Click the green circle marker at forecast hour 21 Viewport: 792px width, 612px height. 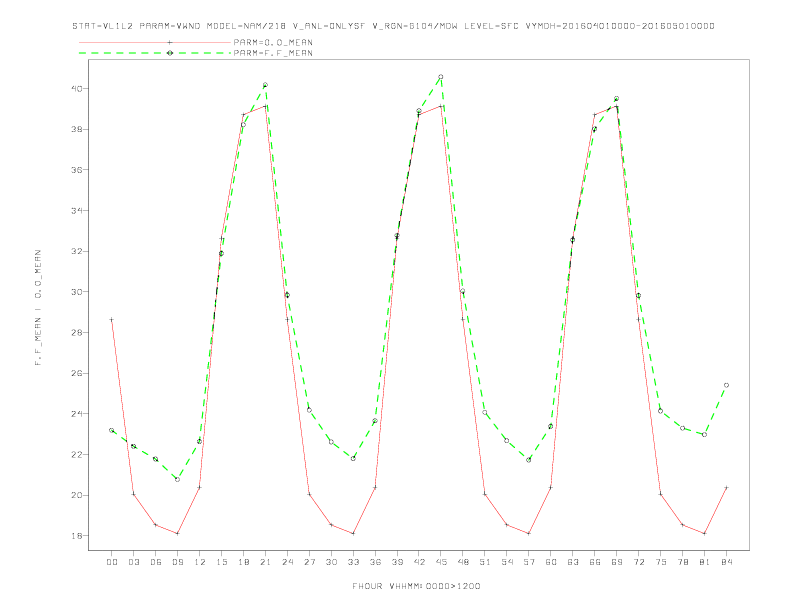pyautogui.click(x=265, y=85)
